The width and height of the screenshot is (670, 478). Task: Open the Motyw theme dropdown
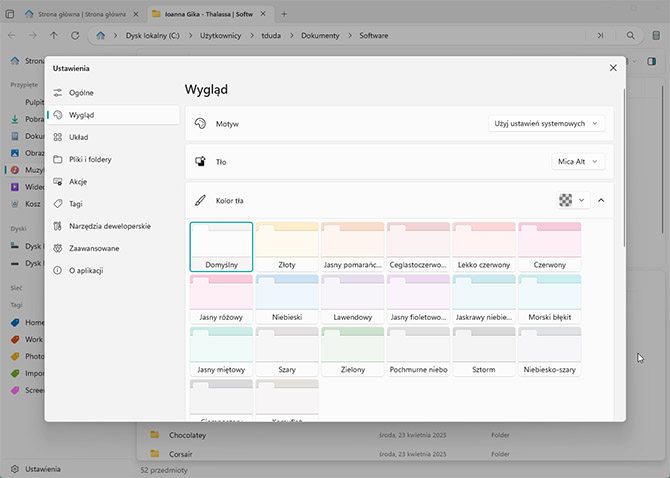(x=547, y=123)
